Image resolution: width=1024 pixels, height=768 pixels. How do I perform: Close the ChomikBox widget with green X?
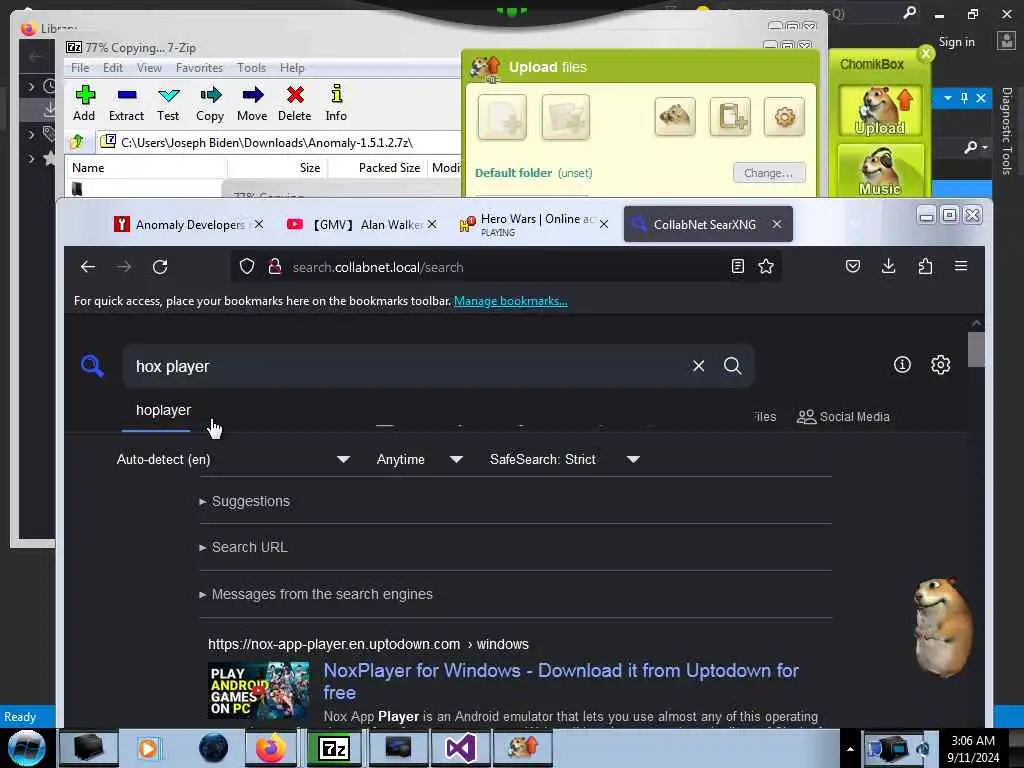925,53
